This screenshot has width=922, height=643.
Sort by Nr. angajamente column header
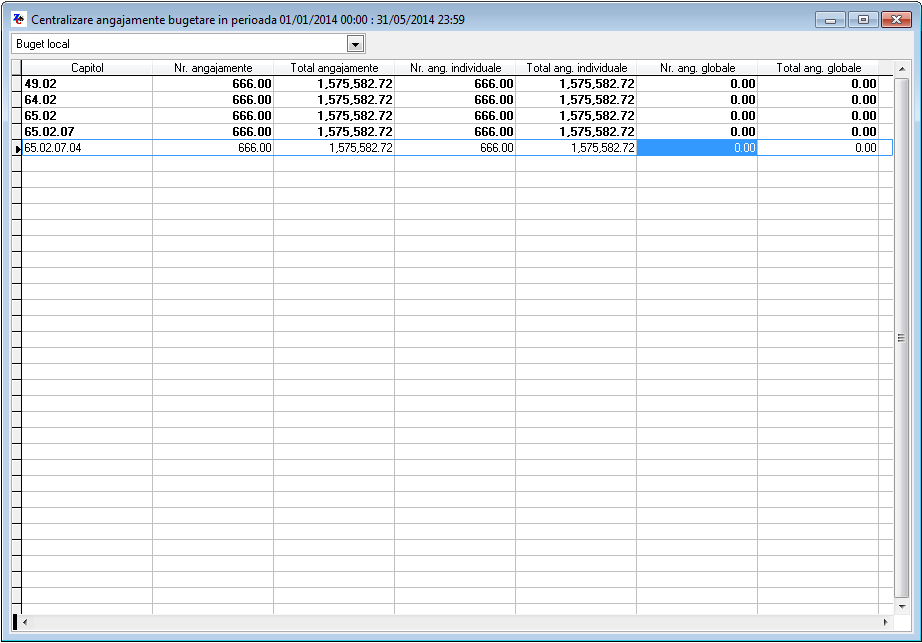[213, 68]
